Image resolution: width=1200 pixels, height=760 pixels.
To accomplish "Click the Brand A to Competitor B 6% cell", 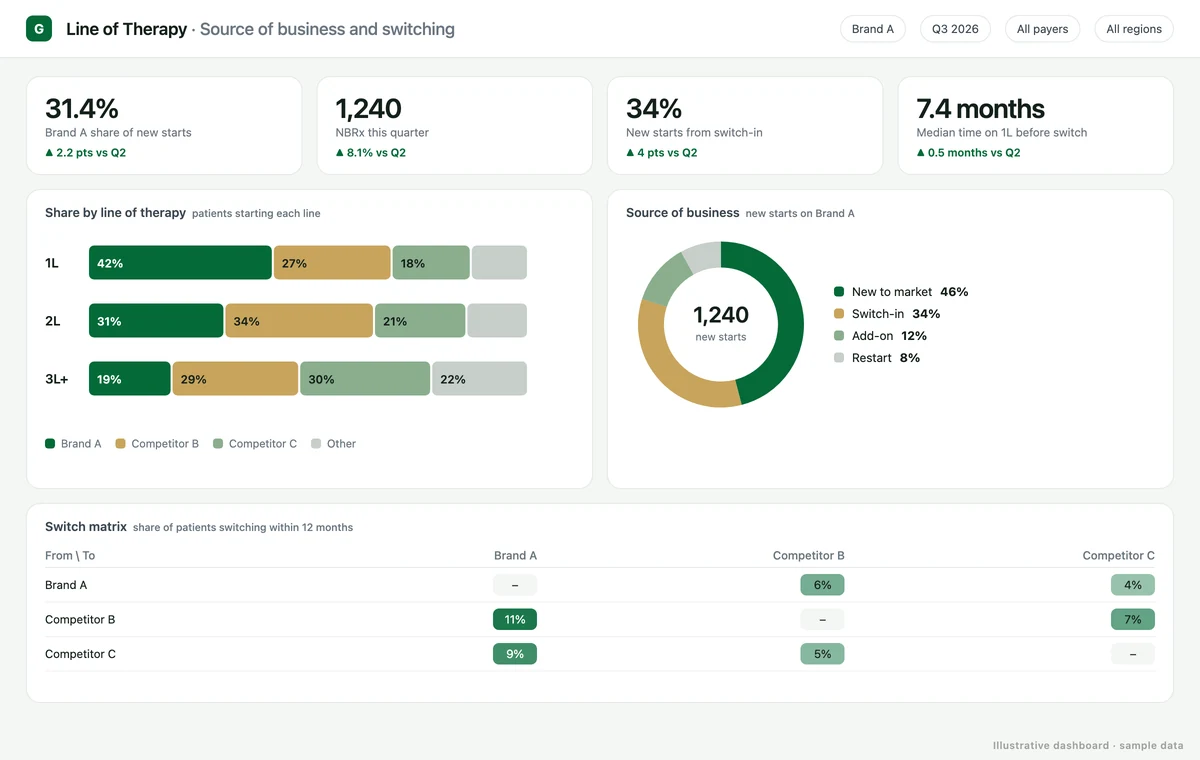I will tap(822, 585).
